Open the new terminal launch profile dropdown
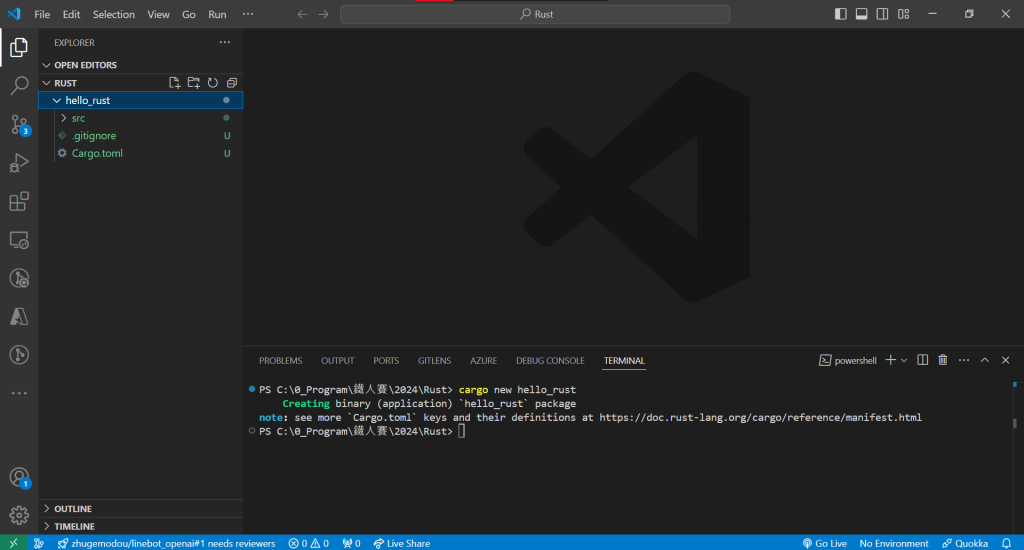 904,360
